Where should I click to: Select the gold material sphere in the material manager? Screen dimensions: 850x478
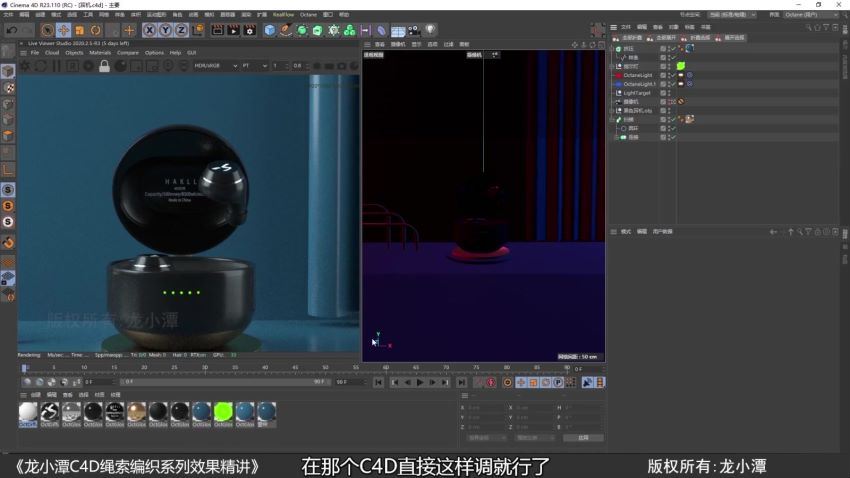136,413
